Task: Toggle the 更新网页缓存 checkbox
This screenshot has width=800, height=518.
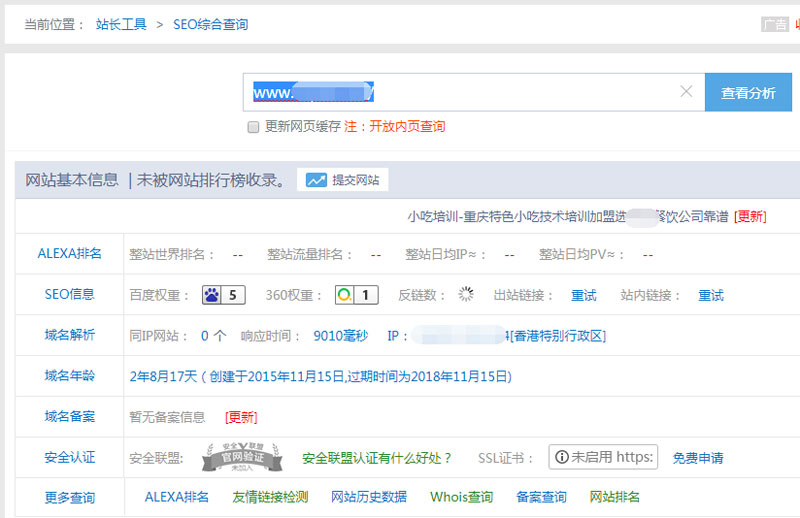Action: tap(253, 127)
